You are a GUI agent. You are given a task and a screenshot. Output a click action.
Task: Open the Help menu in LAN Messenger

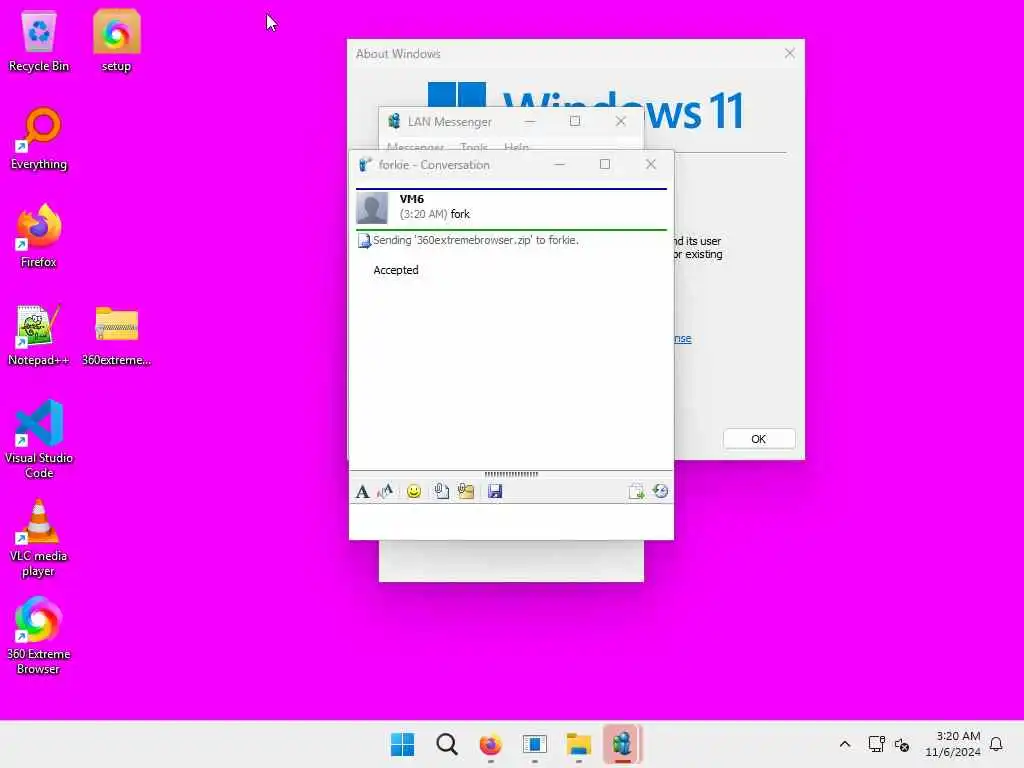[517, 147]
